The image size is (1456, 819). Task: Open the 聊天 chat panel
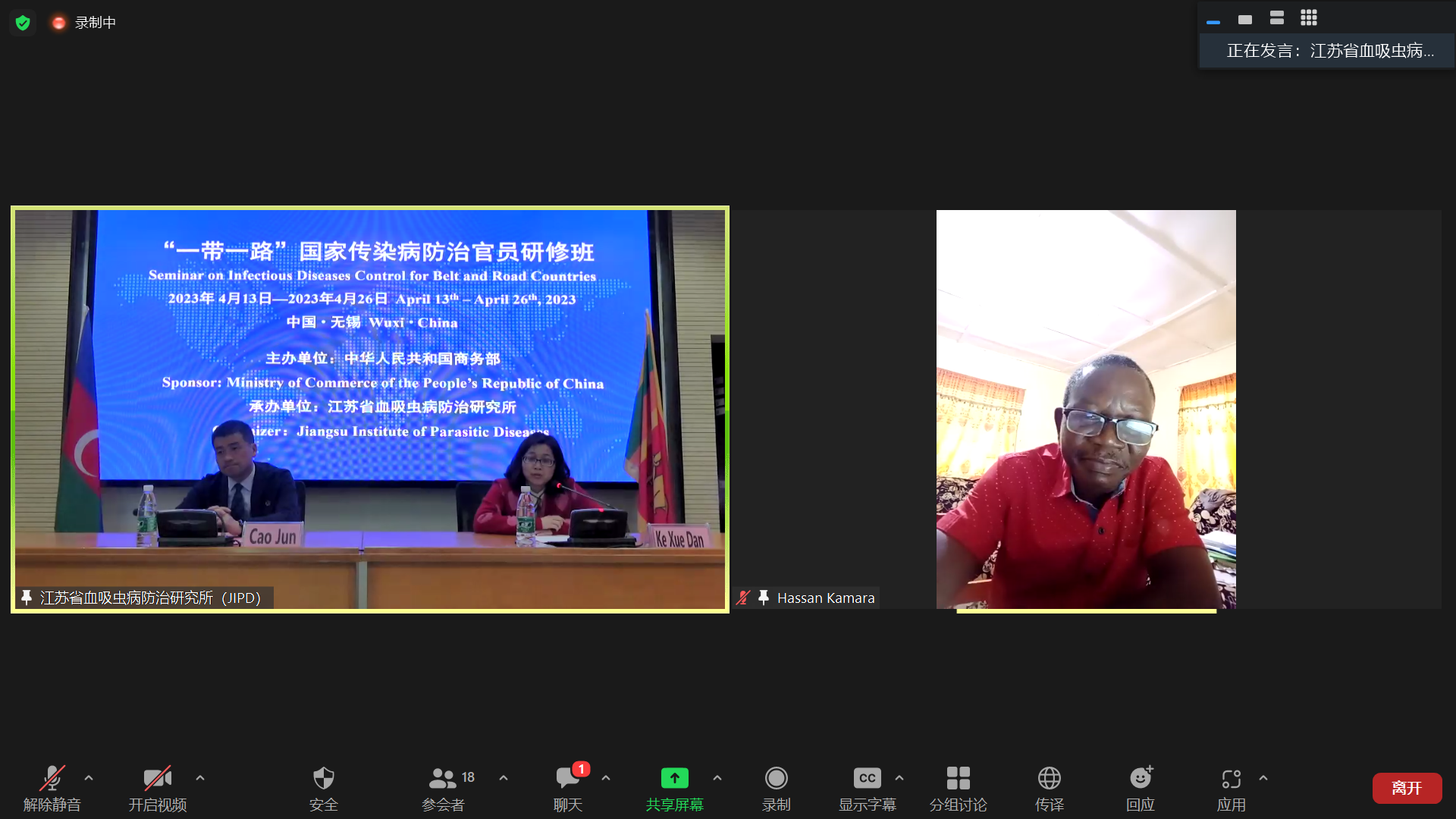pos(568,789)
